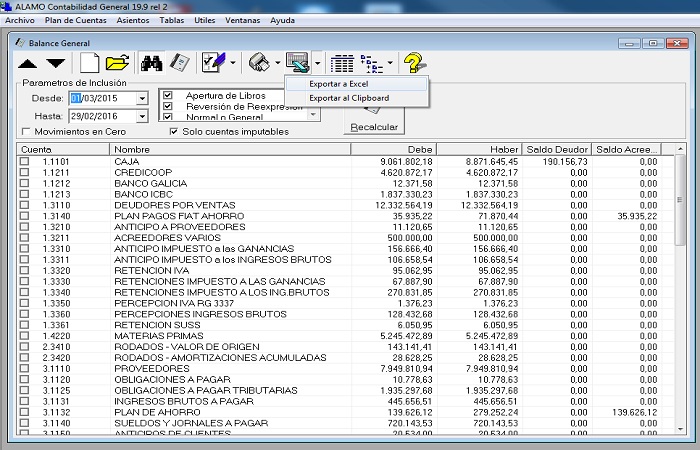Sort by Cuenta column header
This screenshot has height=450, width=700.
[x=63, y=150]
